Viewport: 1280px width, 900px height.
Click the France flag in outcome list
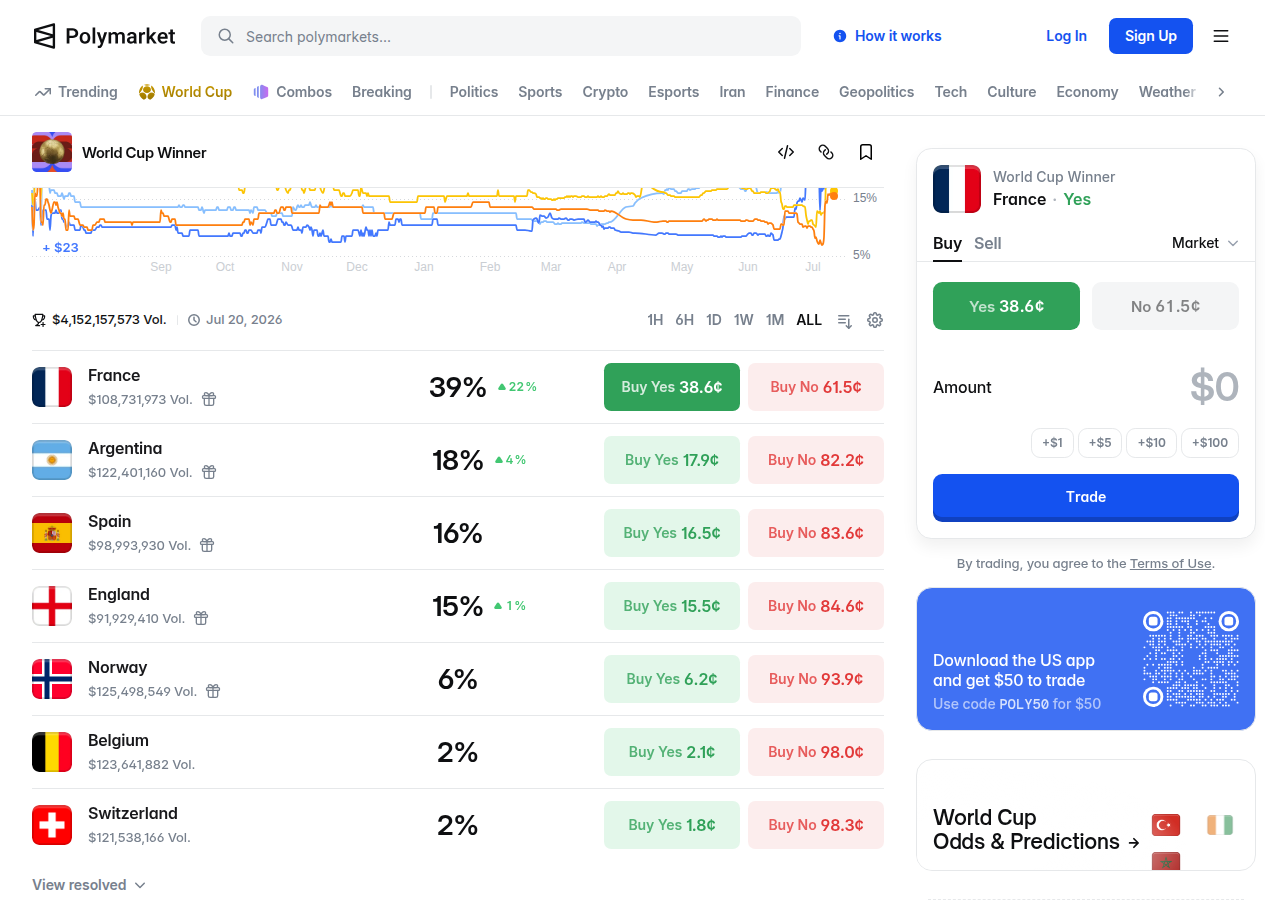click(52, 387)
